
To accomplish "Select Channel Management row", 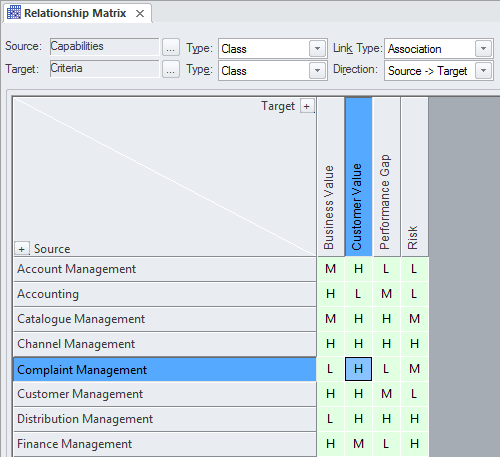I will (165, 344).
